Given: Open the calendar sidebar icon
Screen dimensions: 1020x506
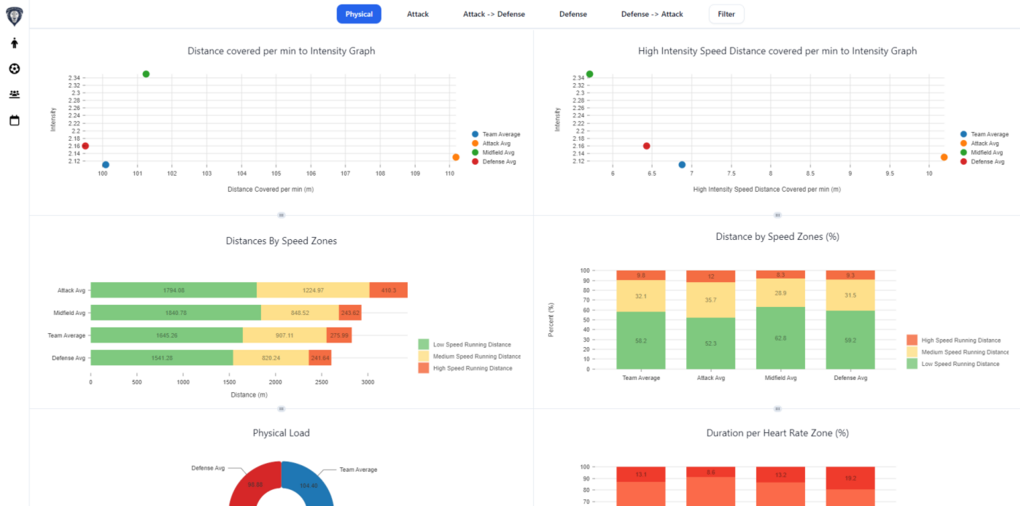Looking at the screenshot, I should pyautogui.click(x=14, y=121).
